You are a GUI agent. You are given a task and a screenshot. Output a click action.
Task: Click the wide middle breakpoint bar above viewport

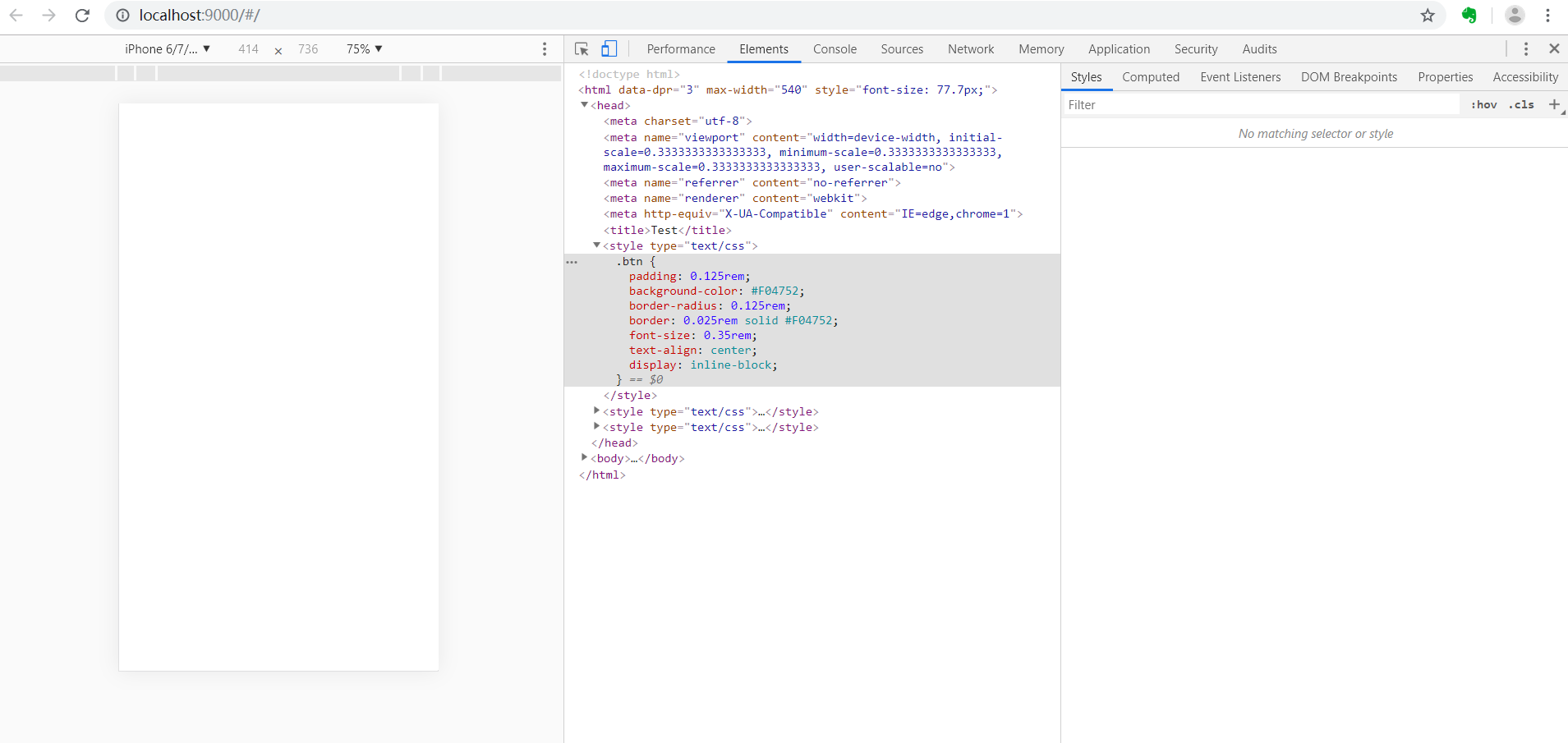click(x=278, y=73)
